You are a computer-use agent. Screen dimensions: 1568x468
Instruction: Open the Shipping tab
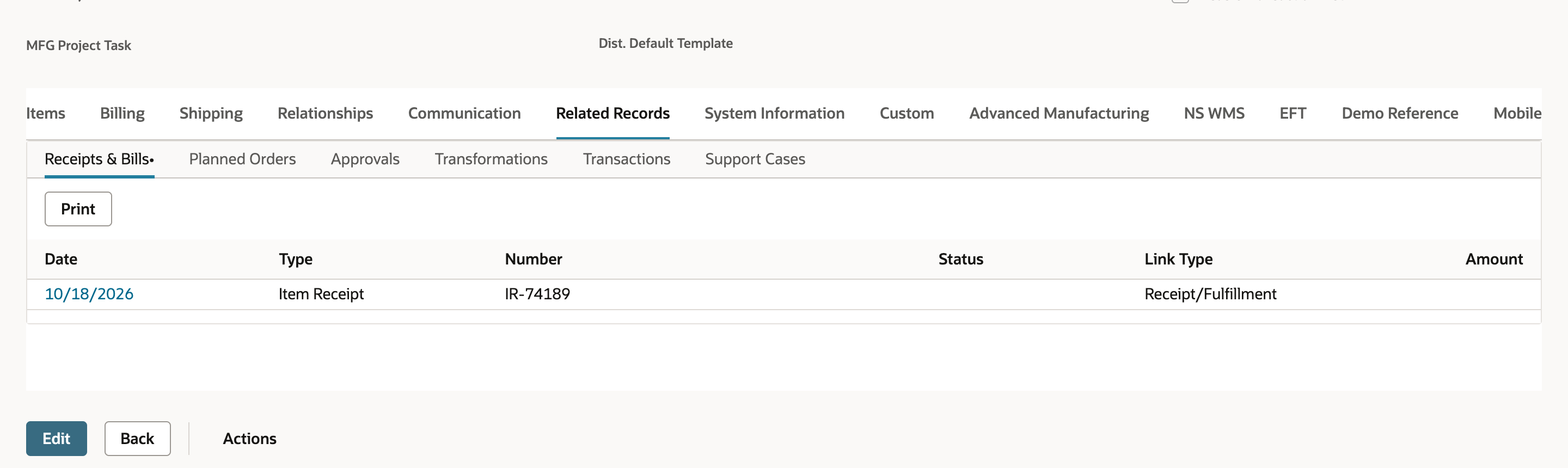(x=211, y=113)
